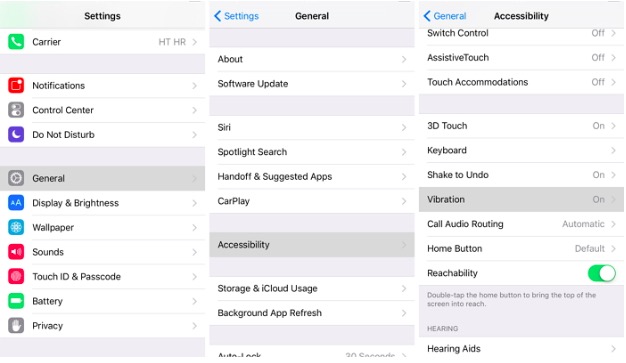Tap the Touch ID fingerprint icon
The image size is (626, 363).
(16, 276)
